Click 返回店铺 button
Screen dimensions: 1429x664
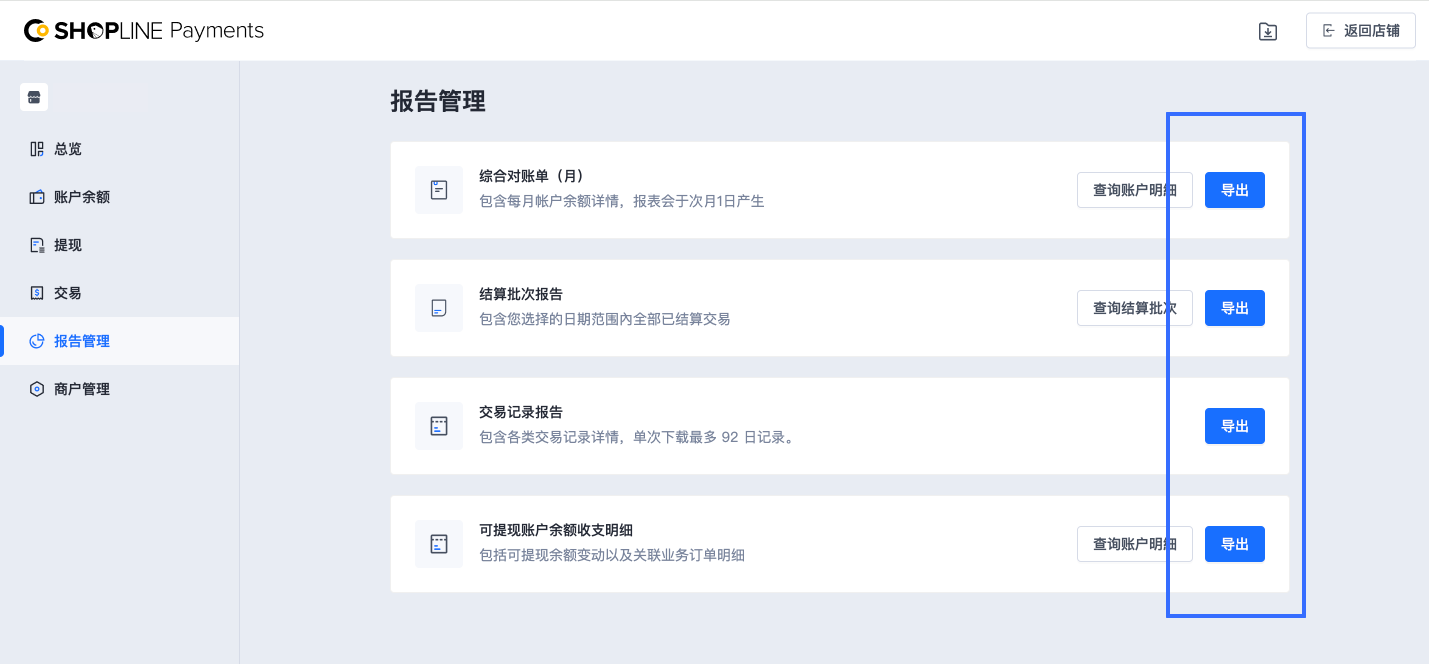(1360, 31)
